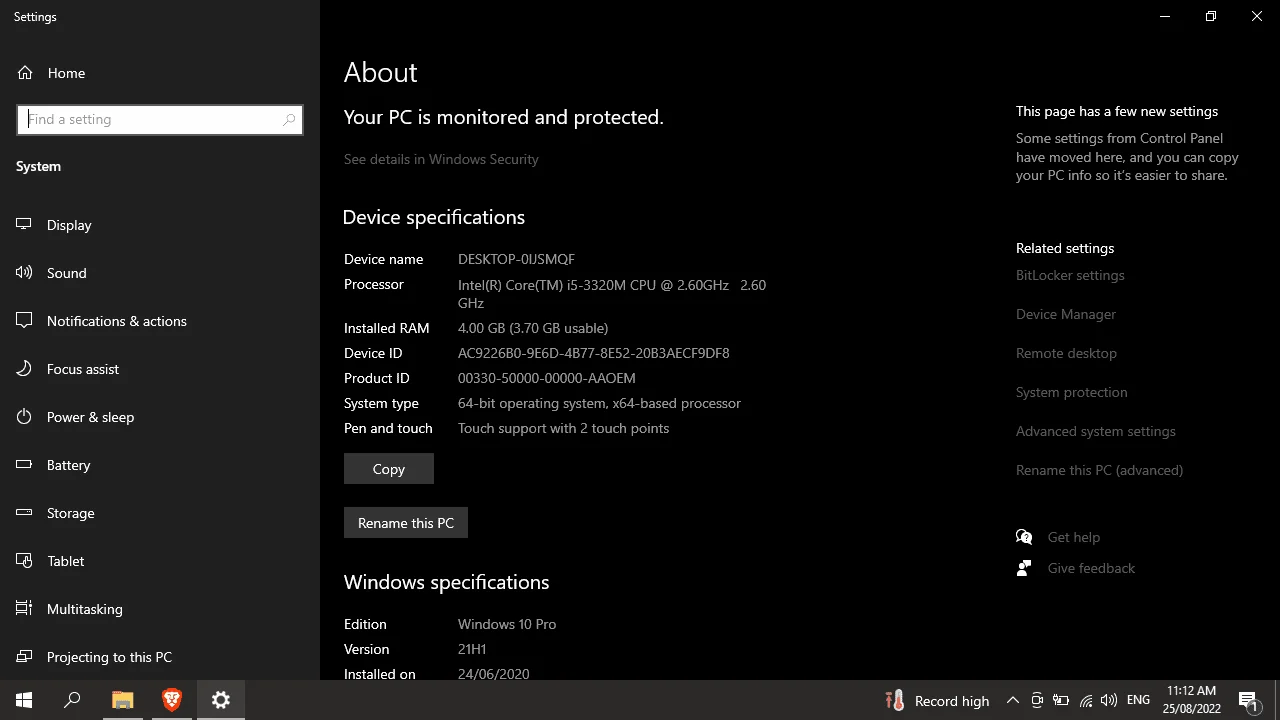Go to Settings Home
1280x720 pixels.
coord(160,73)
